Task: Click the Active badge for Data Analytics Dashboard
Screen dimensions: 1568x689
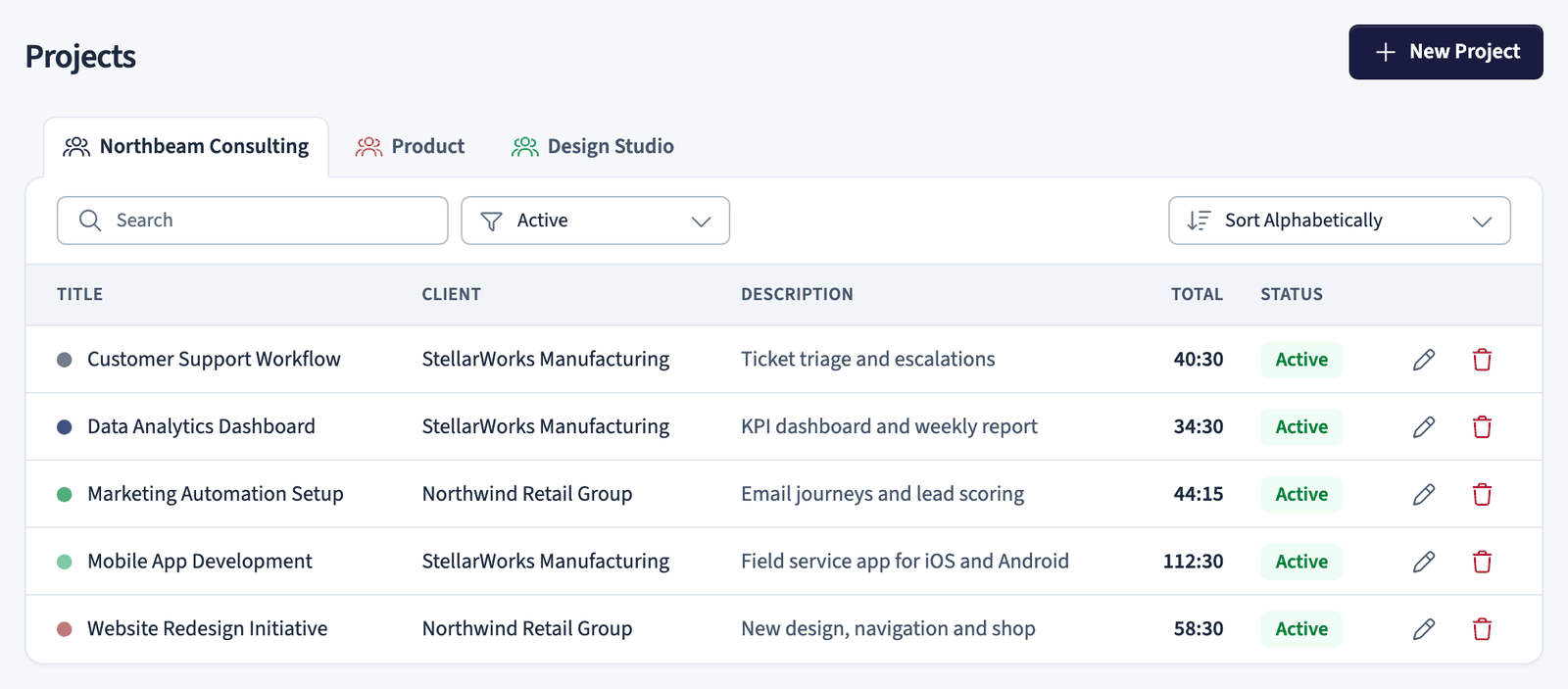Action: [1301, 426]
